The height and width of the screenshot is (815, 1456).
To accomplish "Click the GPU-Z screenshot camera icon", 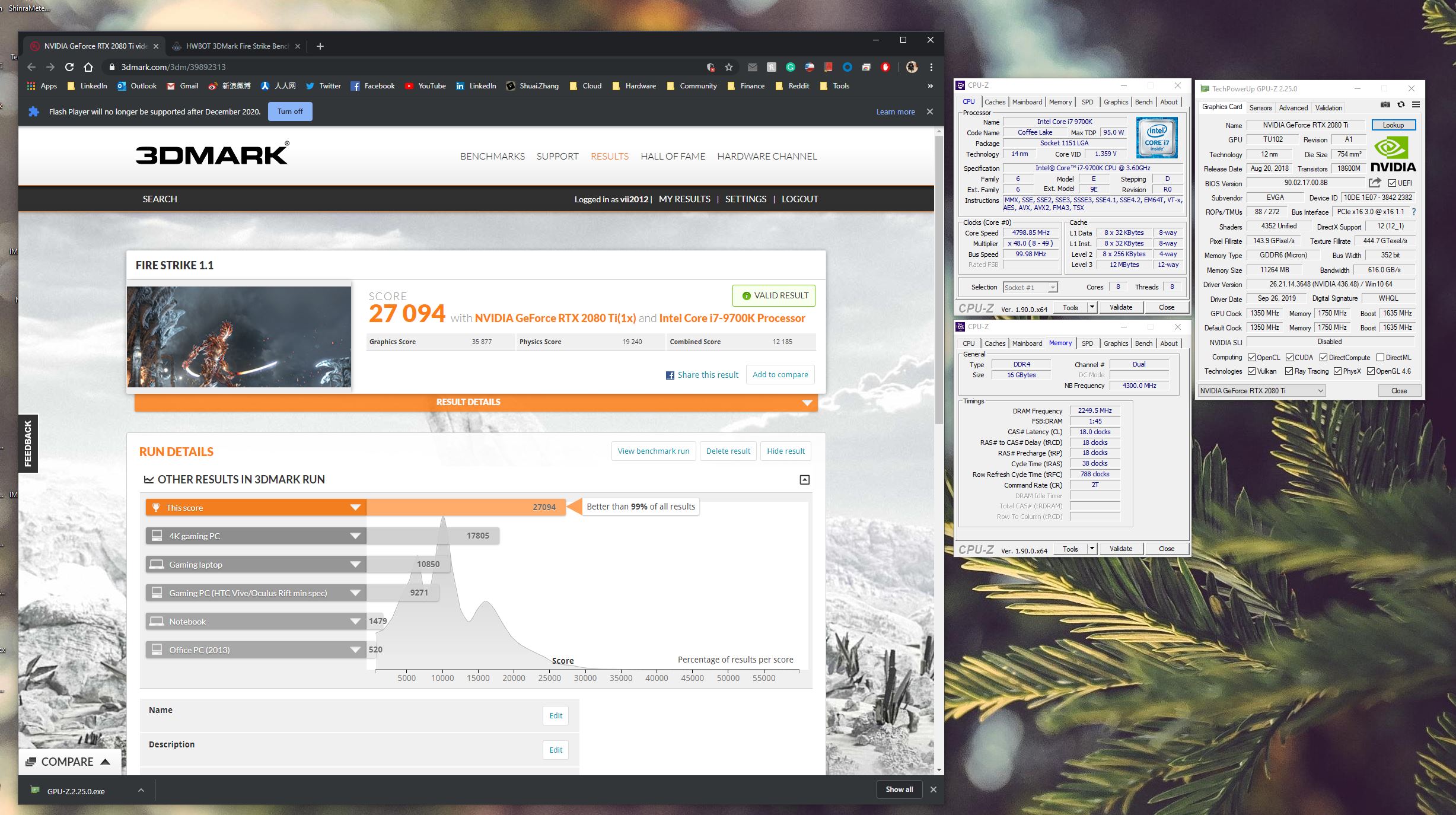I will click(x=1385, y=104).
